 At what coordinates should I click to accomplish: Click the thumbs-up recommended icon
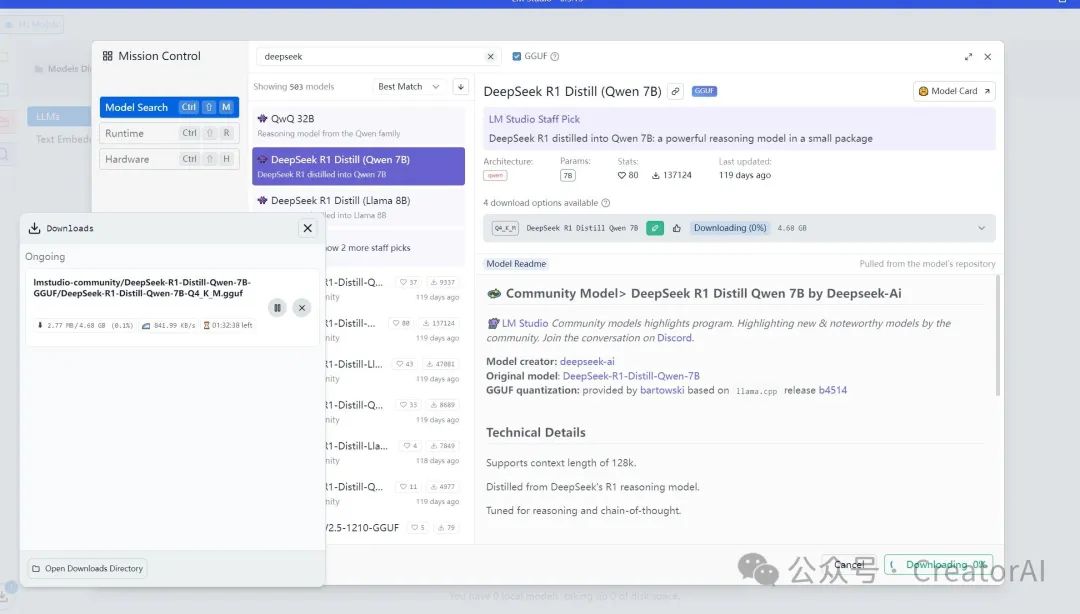676,228
